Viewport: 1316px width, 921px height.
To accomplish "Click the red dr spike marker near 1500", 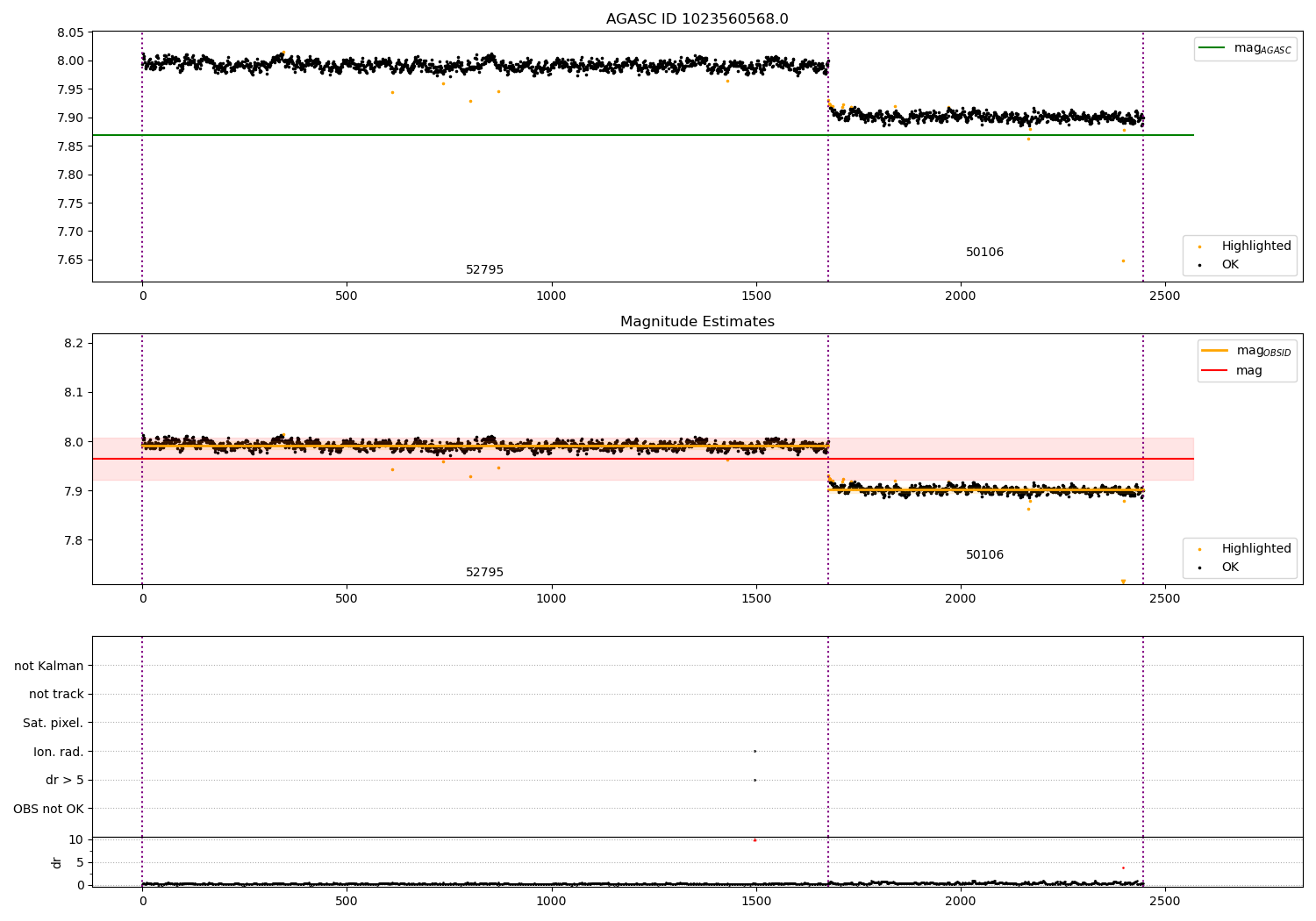I will [755, 839].
